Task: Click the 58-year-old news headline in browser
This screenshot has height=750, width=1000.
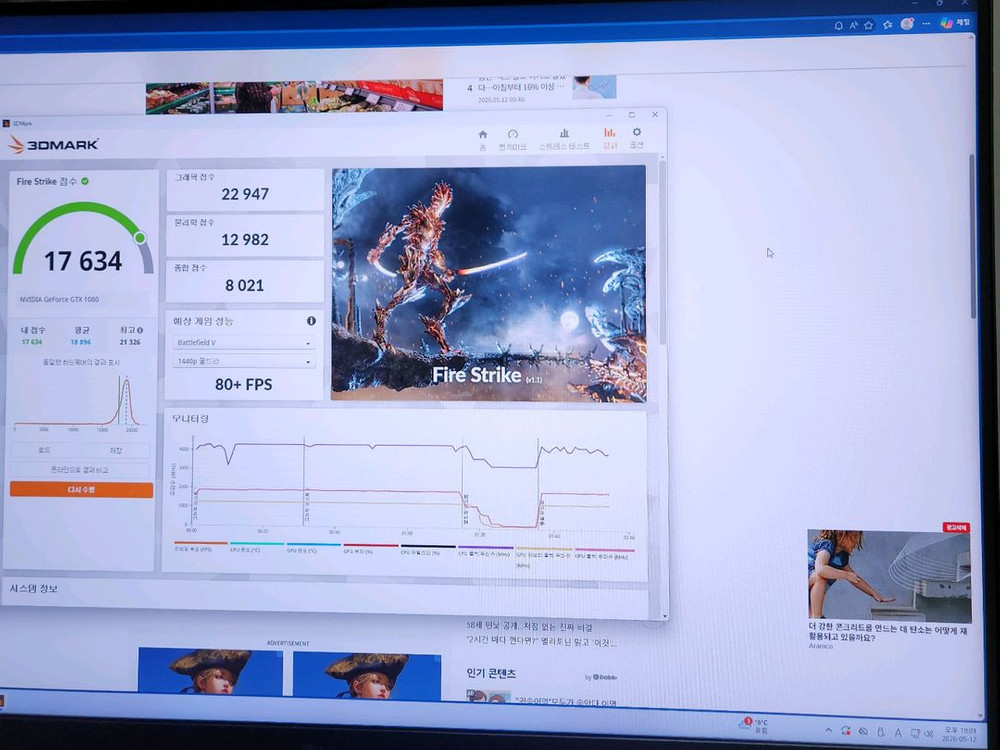Action: 529,628
